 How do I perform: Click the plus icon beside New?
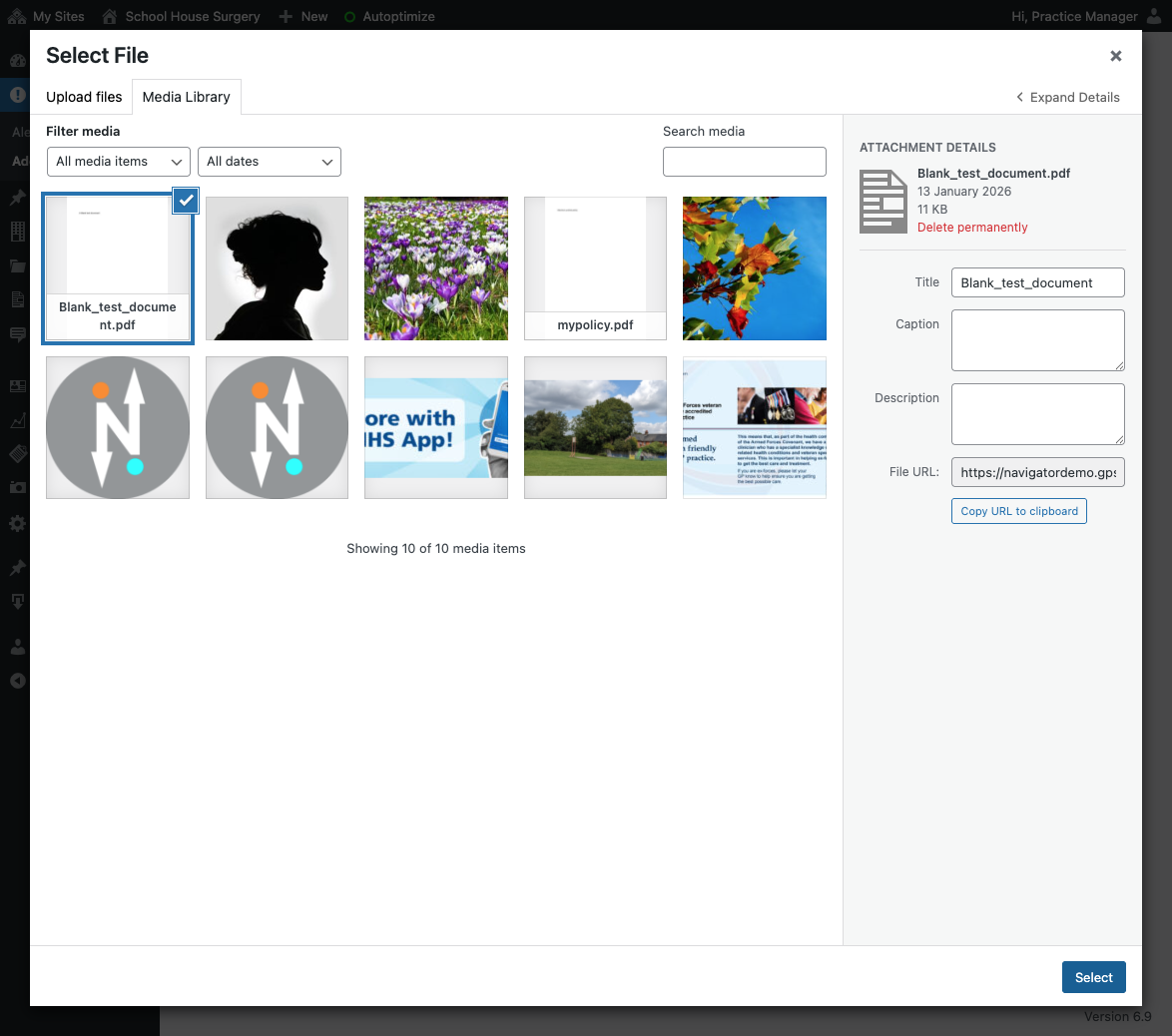click(x=286, y=16)
